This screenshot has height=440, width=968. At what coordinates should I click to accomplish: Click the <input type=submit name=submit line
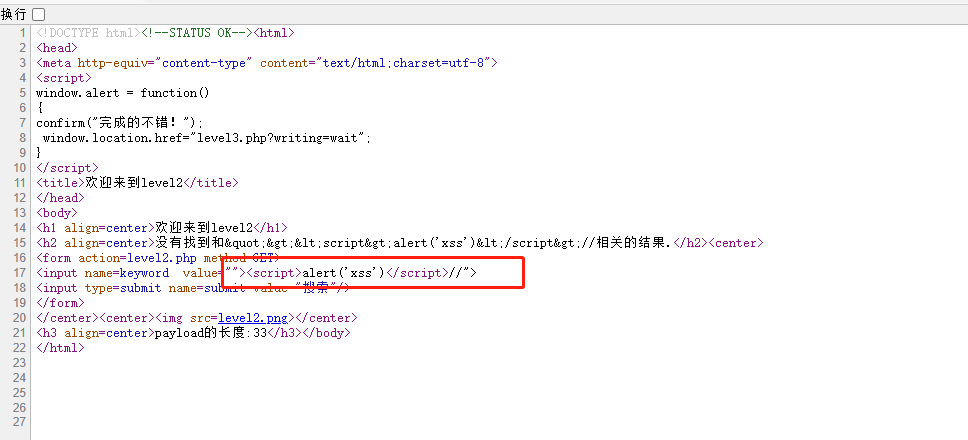(x=193, y=288)
